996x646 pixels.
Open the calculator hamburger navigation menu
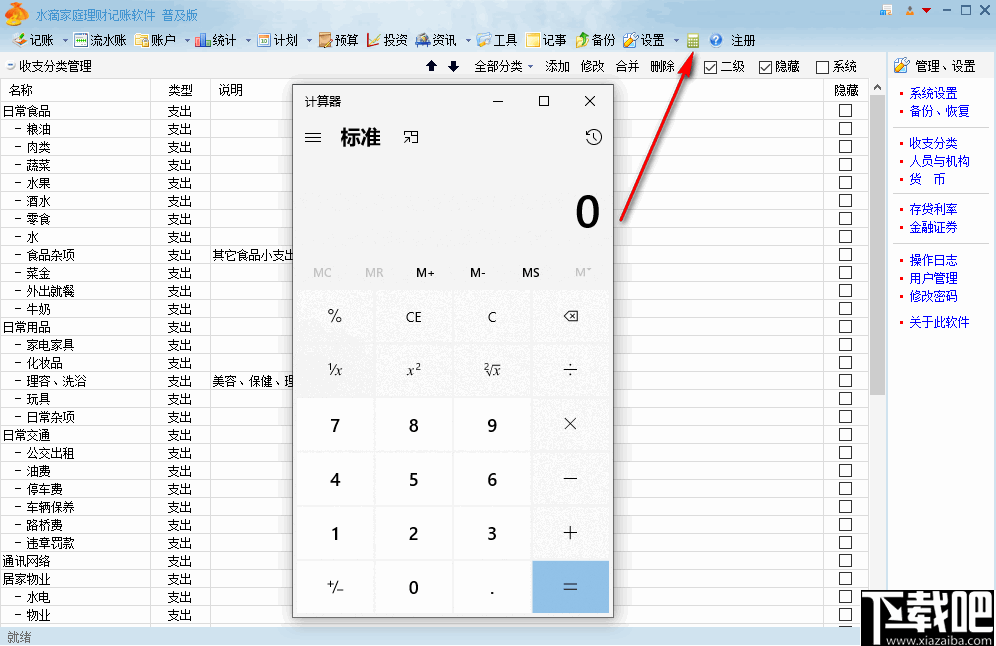tap(313, 138)
